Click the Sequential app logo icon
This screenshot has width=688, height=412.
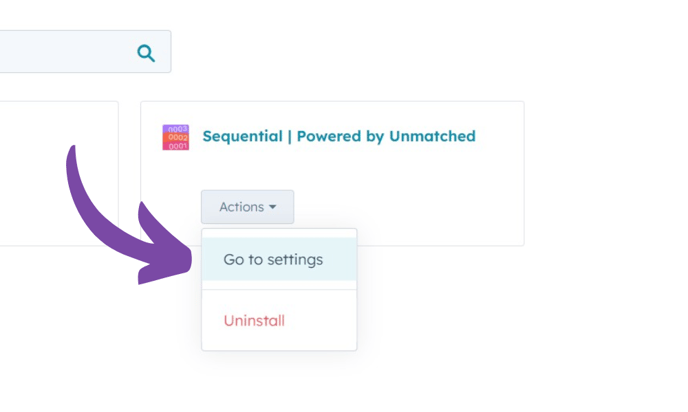[x=176, y=137]
